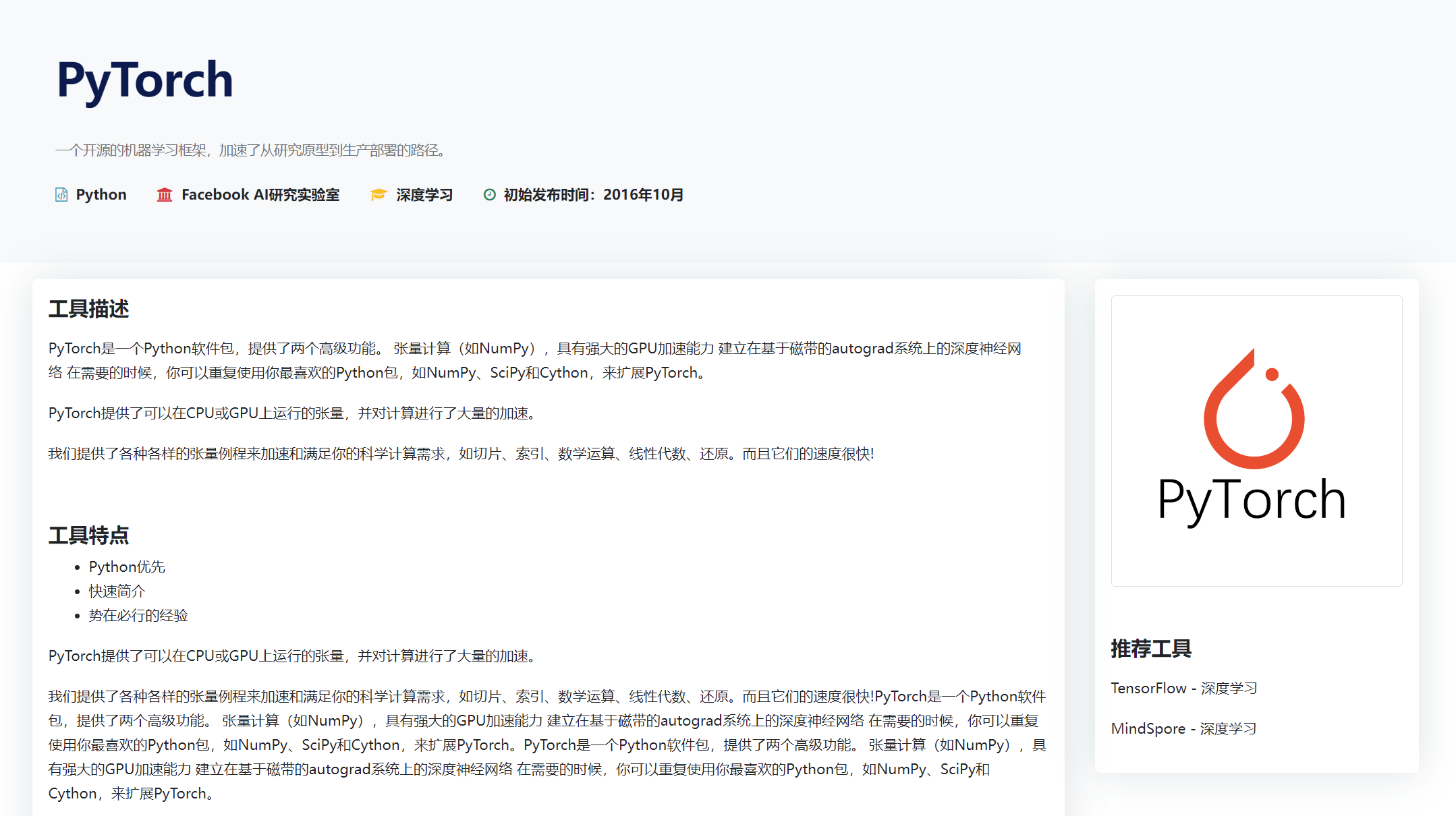Click the 深度学习 category label
Screen dimensions: 1456x816
point(424,195)
